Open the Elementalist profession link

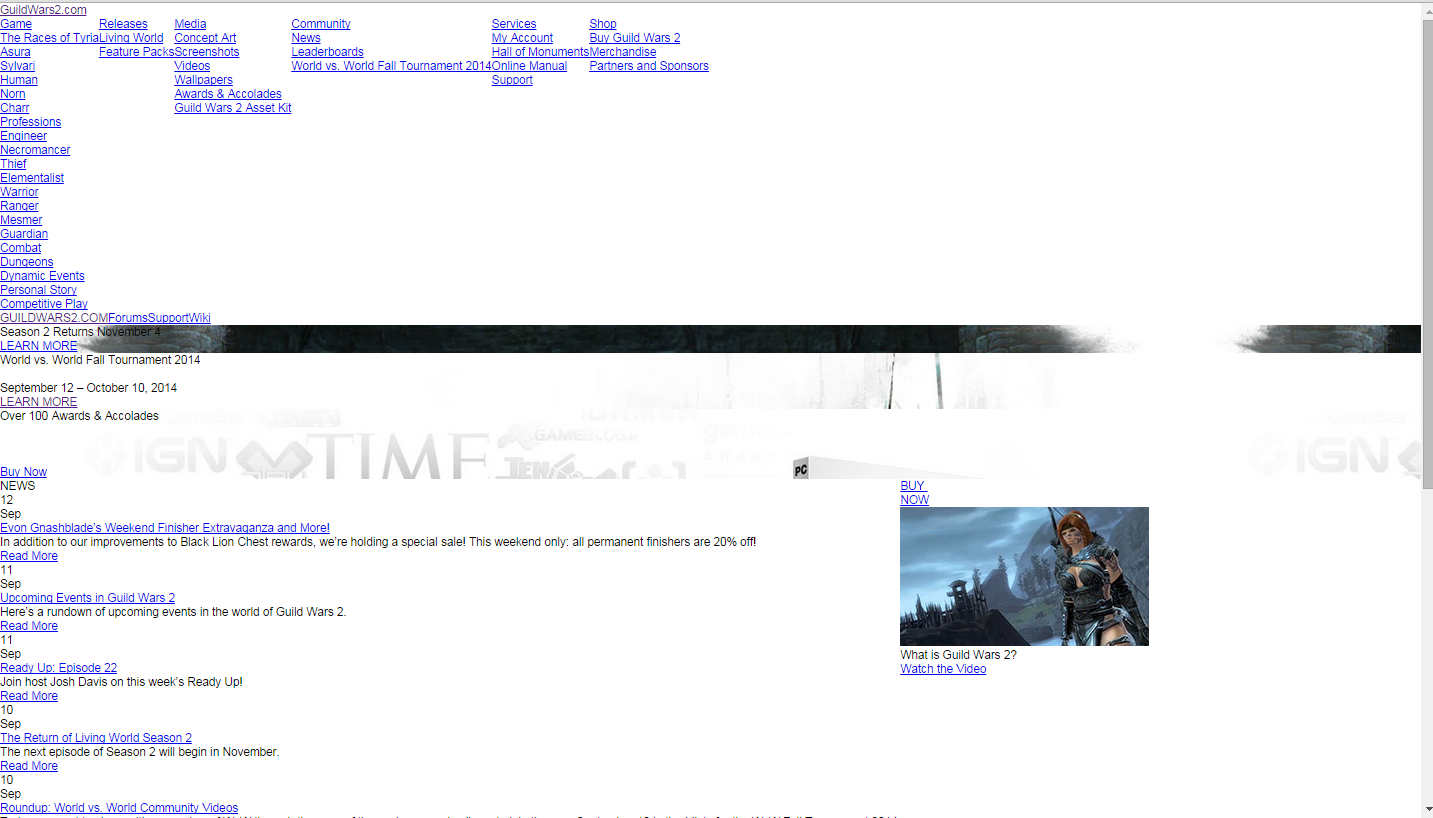tap(32, 178)
